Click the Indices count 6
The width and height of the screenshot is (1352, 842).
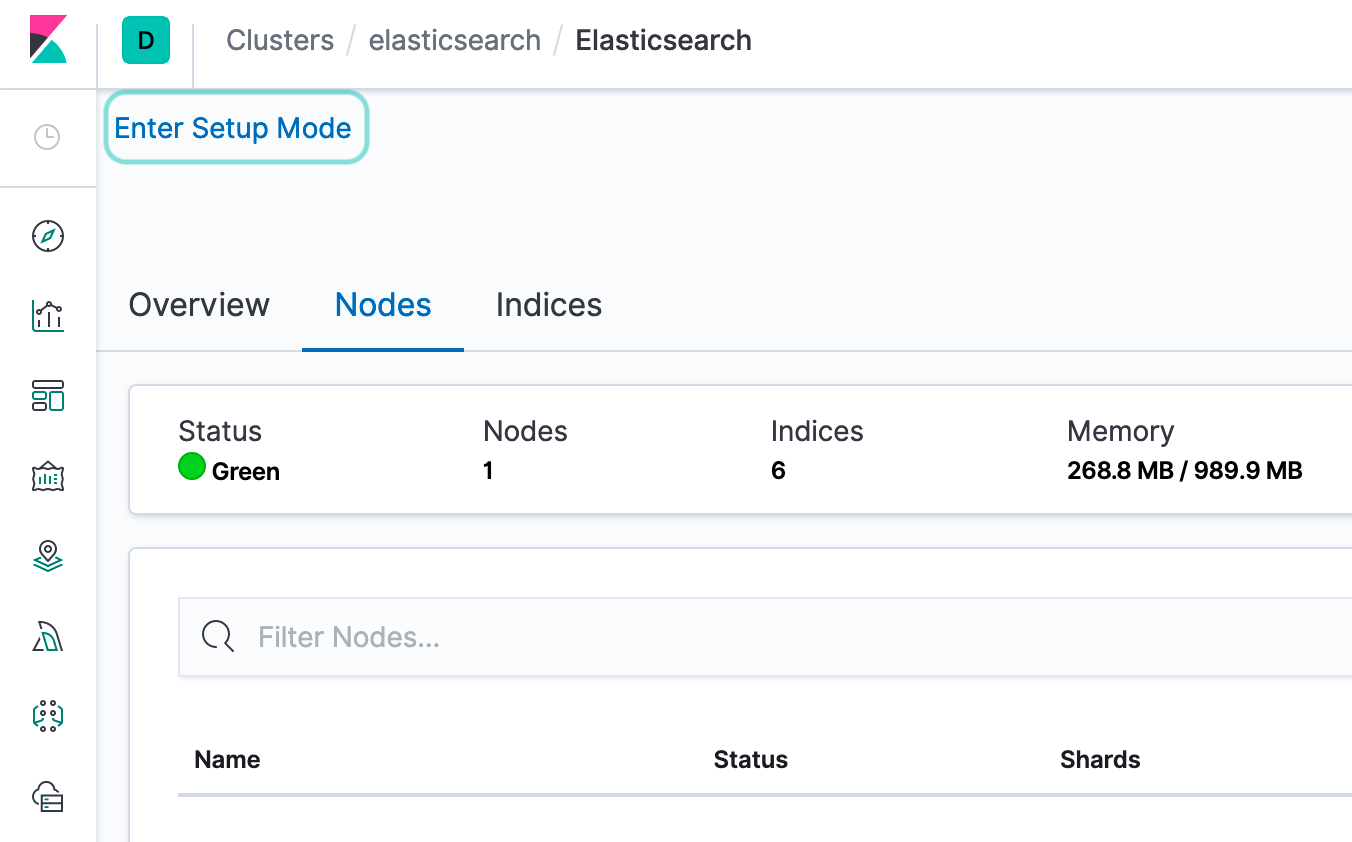tap(778, 471)
